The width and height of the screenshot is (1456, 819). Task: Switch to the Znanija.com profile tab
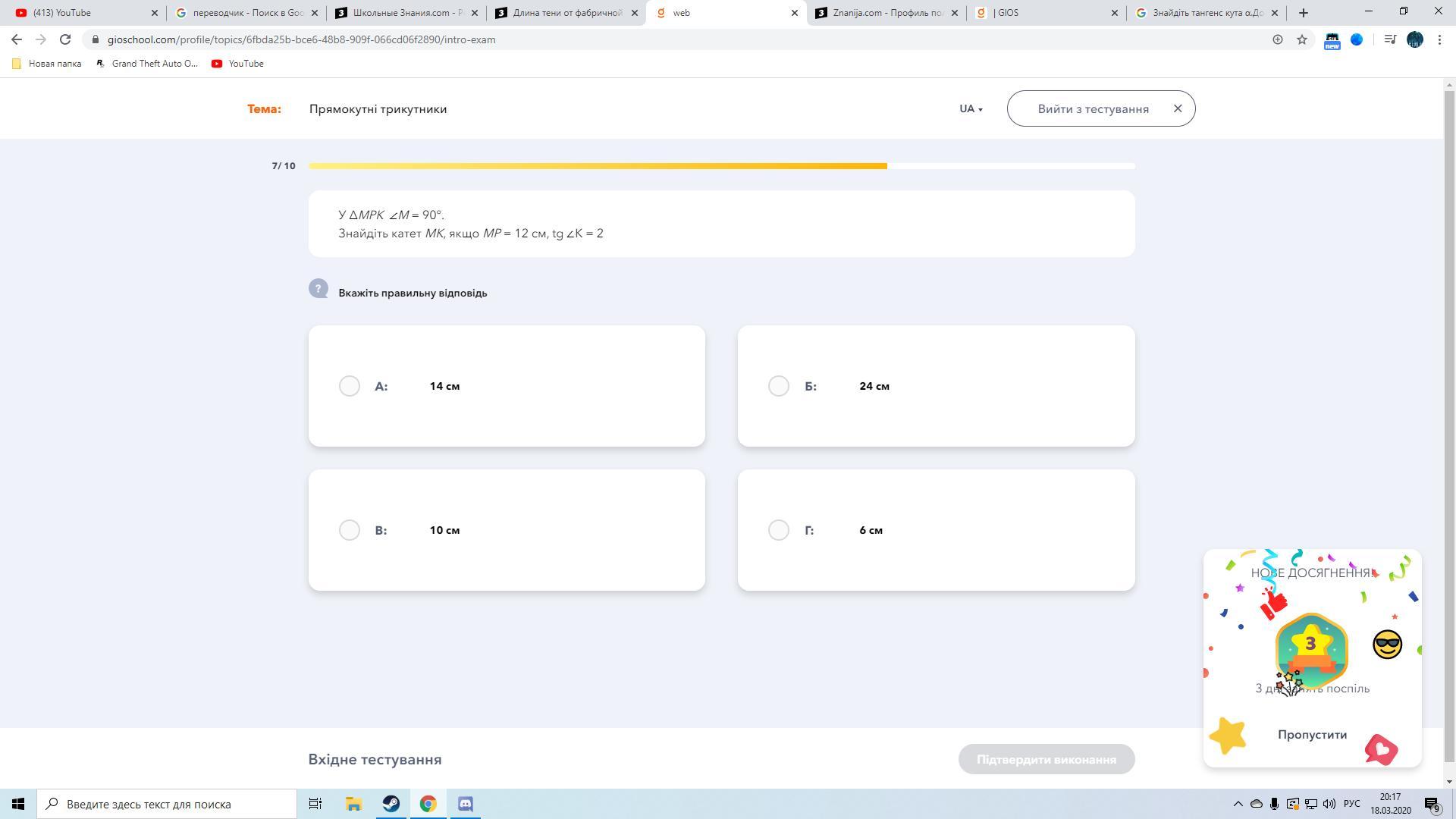(885, 13)
